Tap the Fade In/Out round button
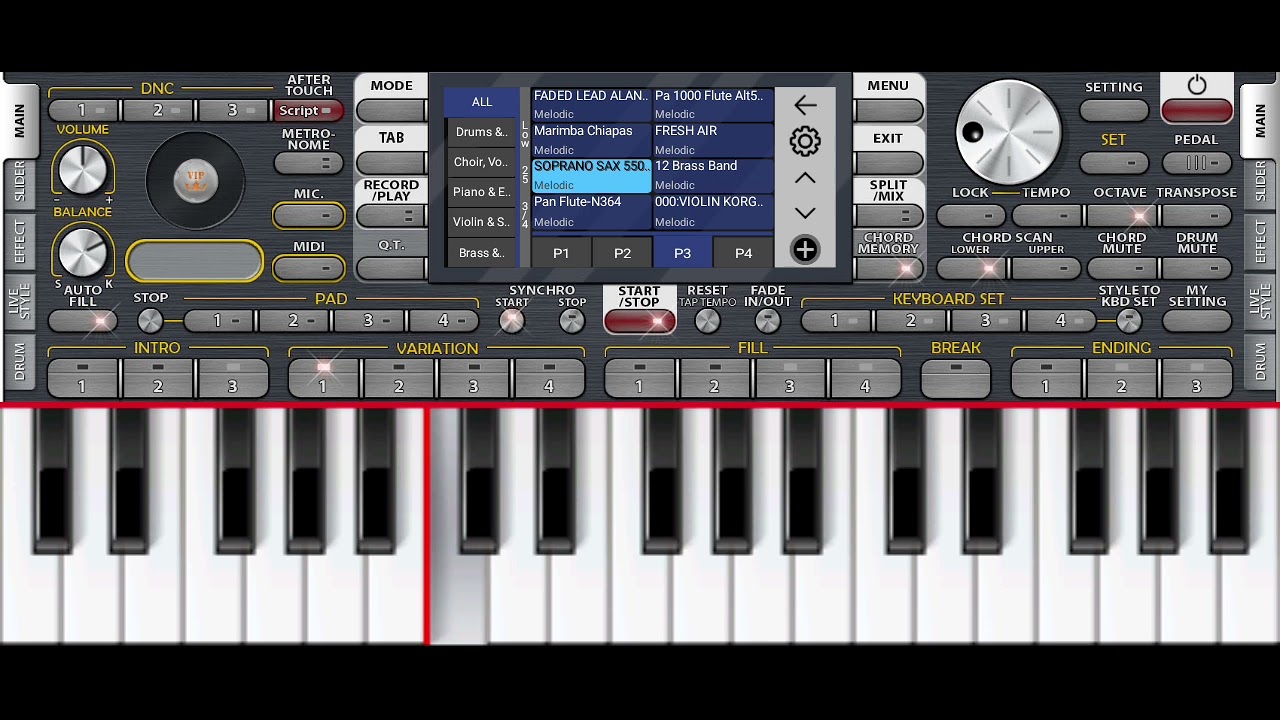Image resolution: width=1280 pixels, height=720 pixels. tap(767, 321)
